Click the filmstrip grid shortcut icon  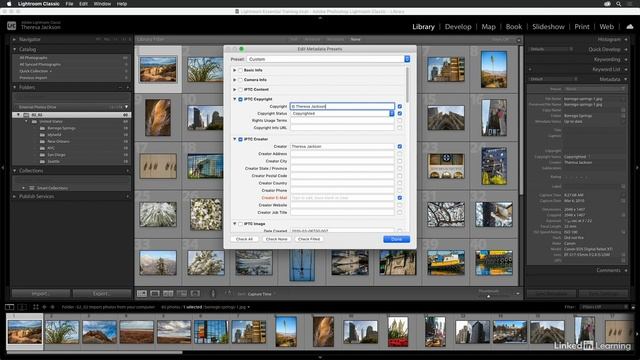(36, 307)
